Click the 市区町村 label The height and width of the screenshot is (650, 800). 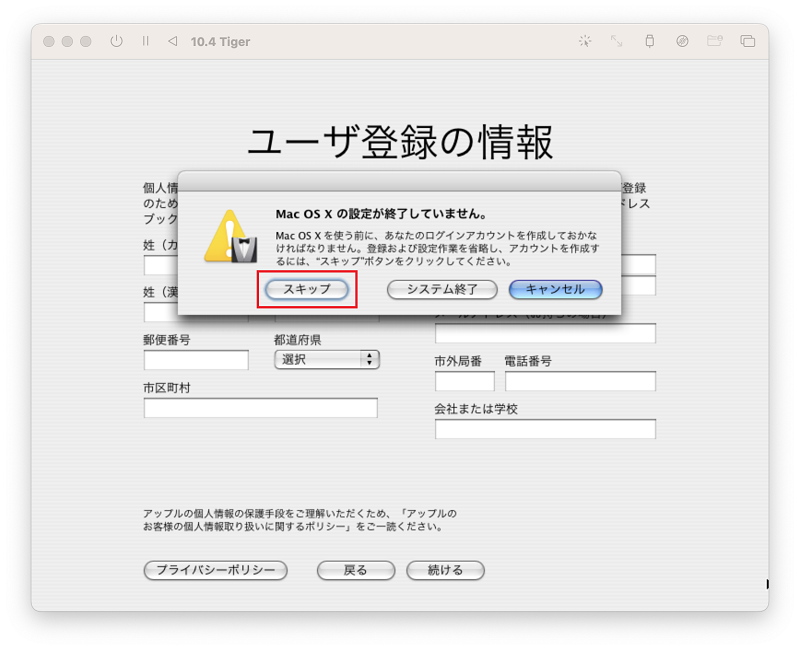167,388
